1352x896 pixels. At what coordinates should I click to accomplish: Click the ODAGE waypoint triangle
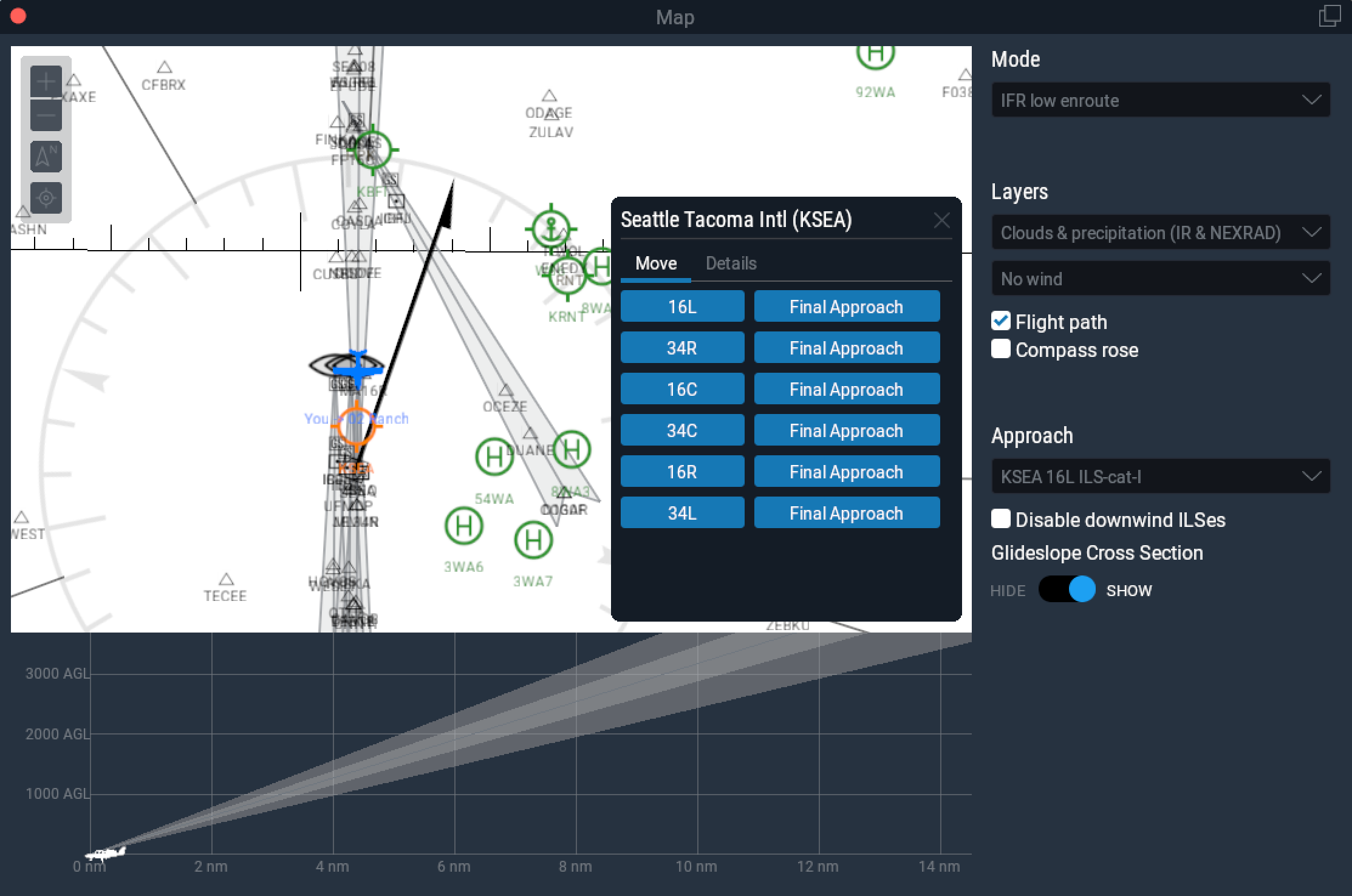pos(549,96)
